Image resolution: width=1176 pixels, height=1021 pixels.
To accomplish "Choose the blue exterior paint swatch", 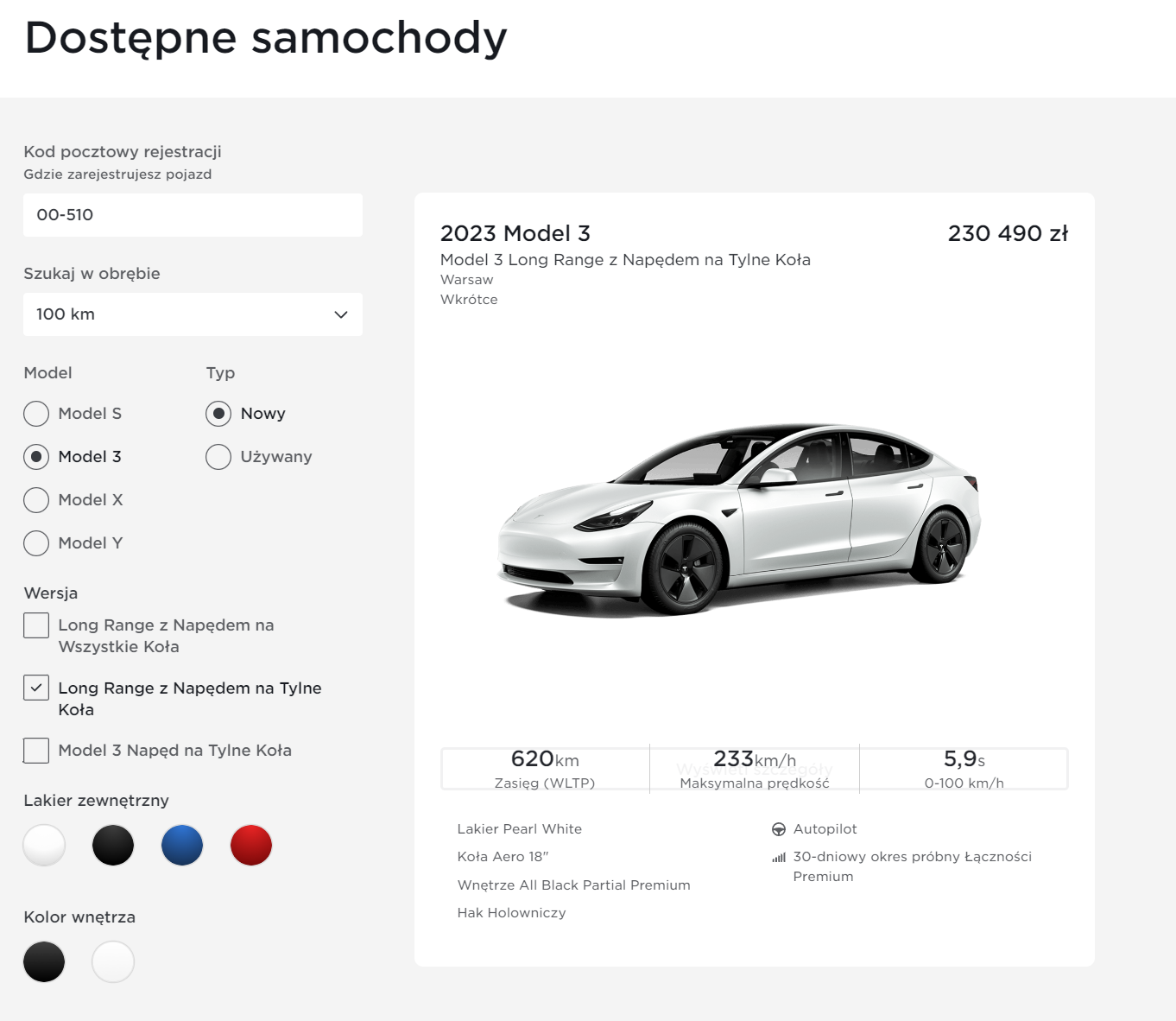I will click(x=182, y=846).
